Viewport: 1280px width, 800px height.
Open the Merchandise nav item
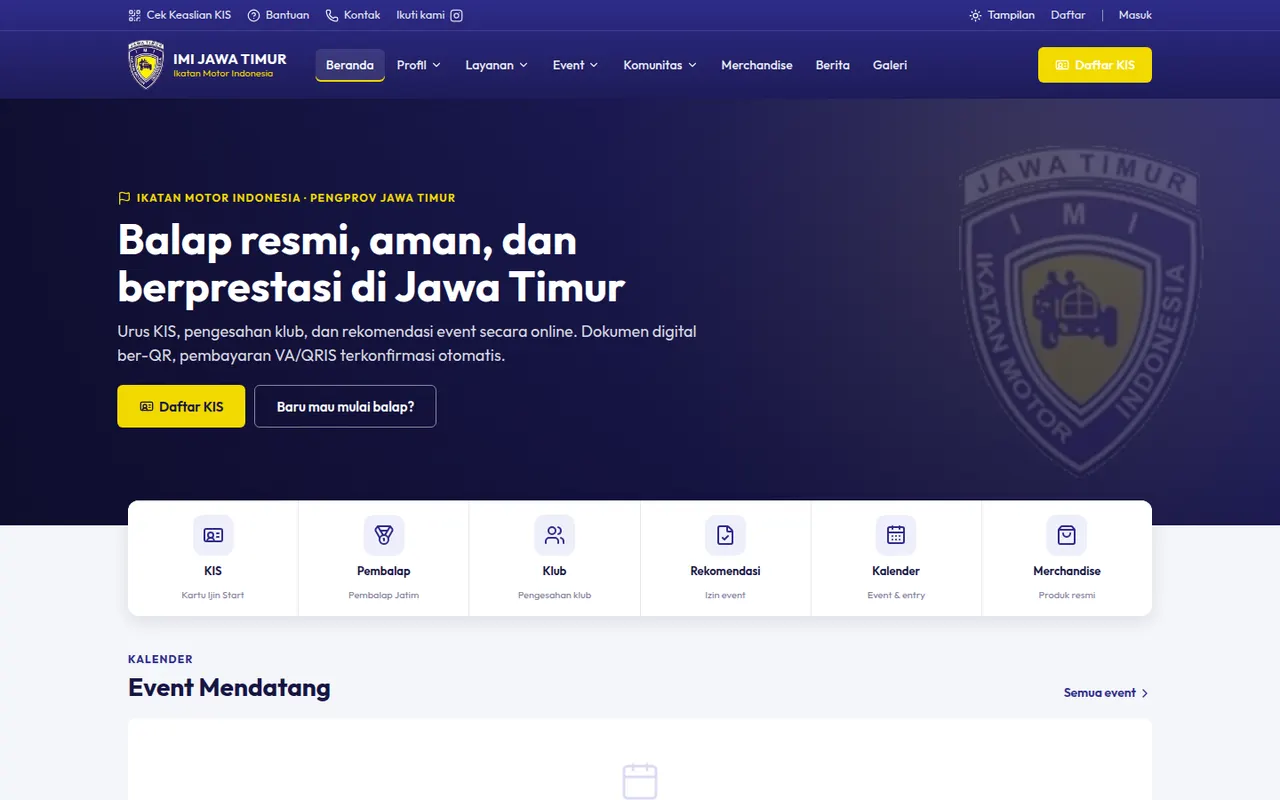[757, 65]
